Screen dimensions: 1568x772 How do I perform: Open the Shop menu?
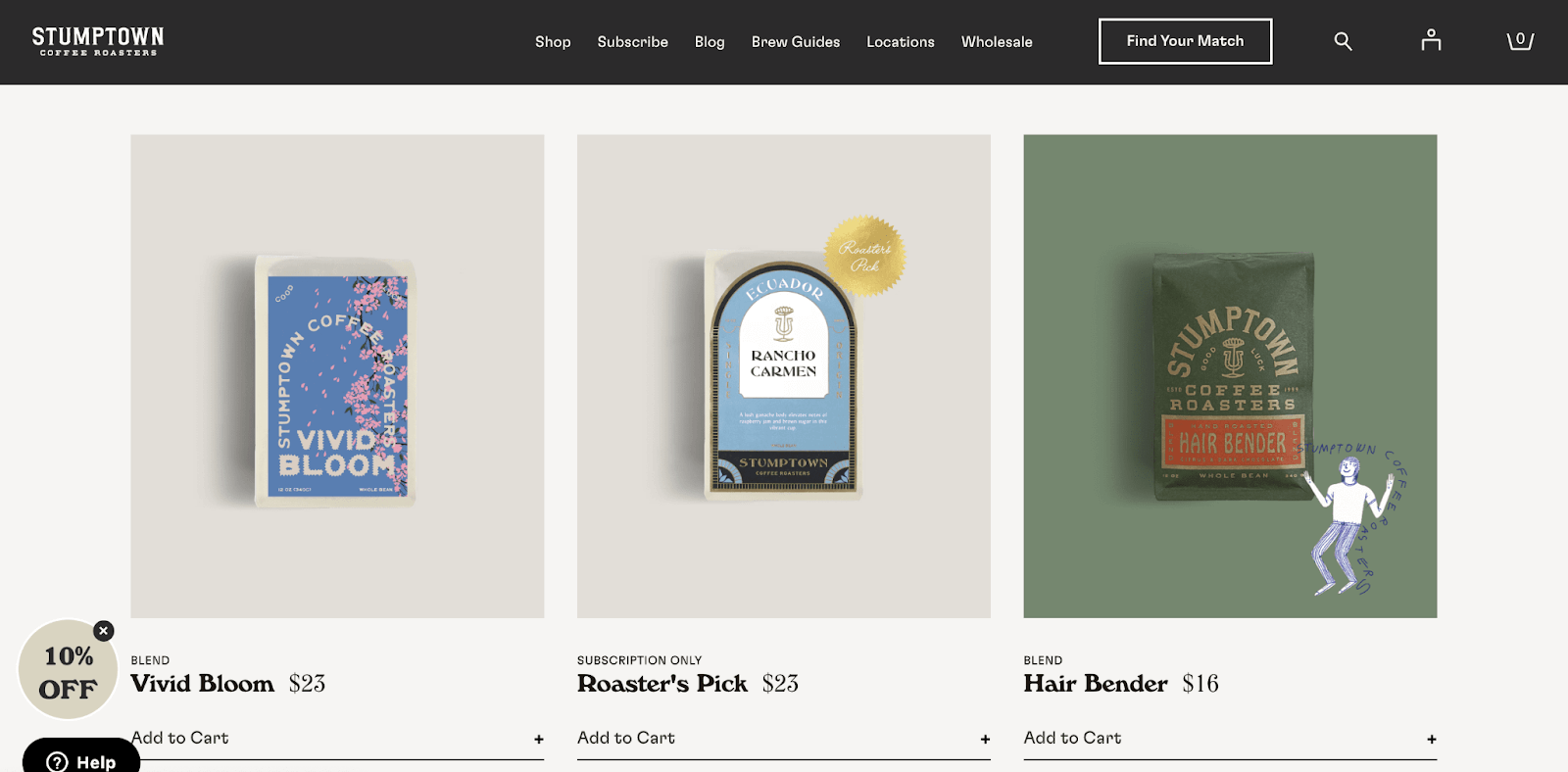[553, 42]
